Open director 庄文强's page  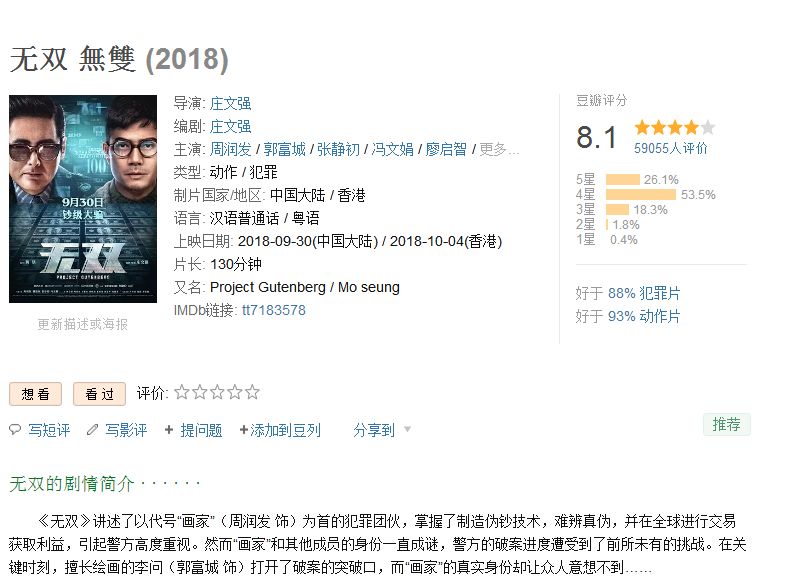pyautogui.click(x=230, y=103)
